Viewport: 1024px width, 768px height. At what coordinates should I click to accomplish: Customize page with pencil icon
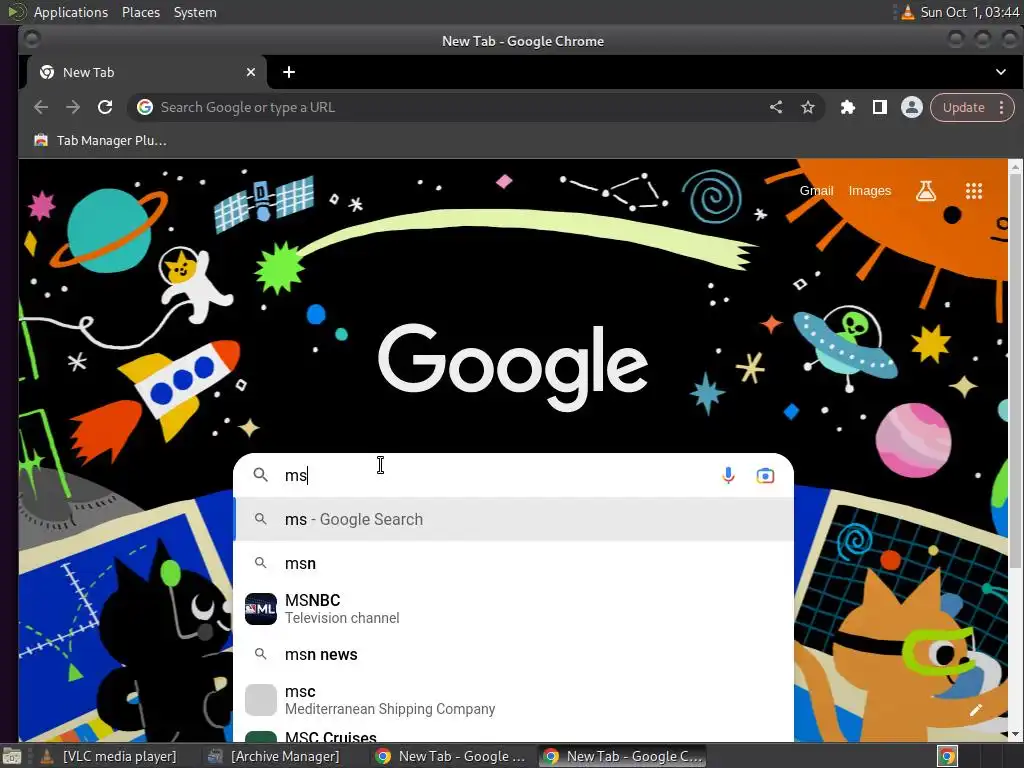click(x=976, y=710)
